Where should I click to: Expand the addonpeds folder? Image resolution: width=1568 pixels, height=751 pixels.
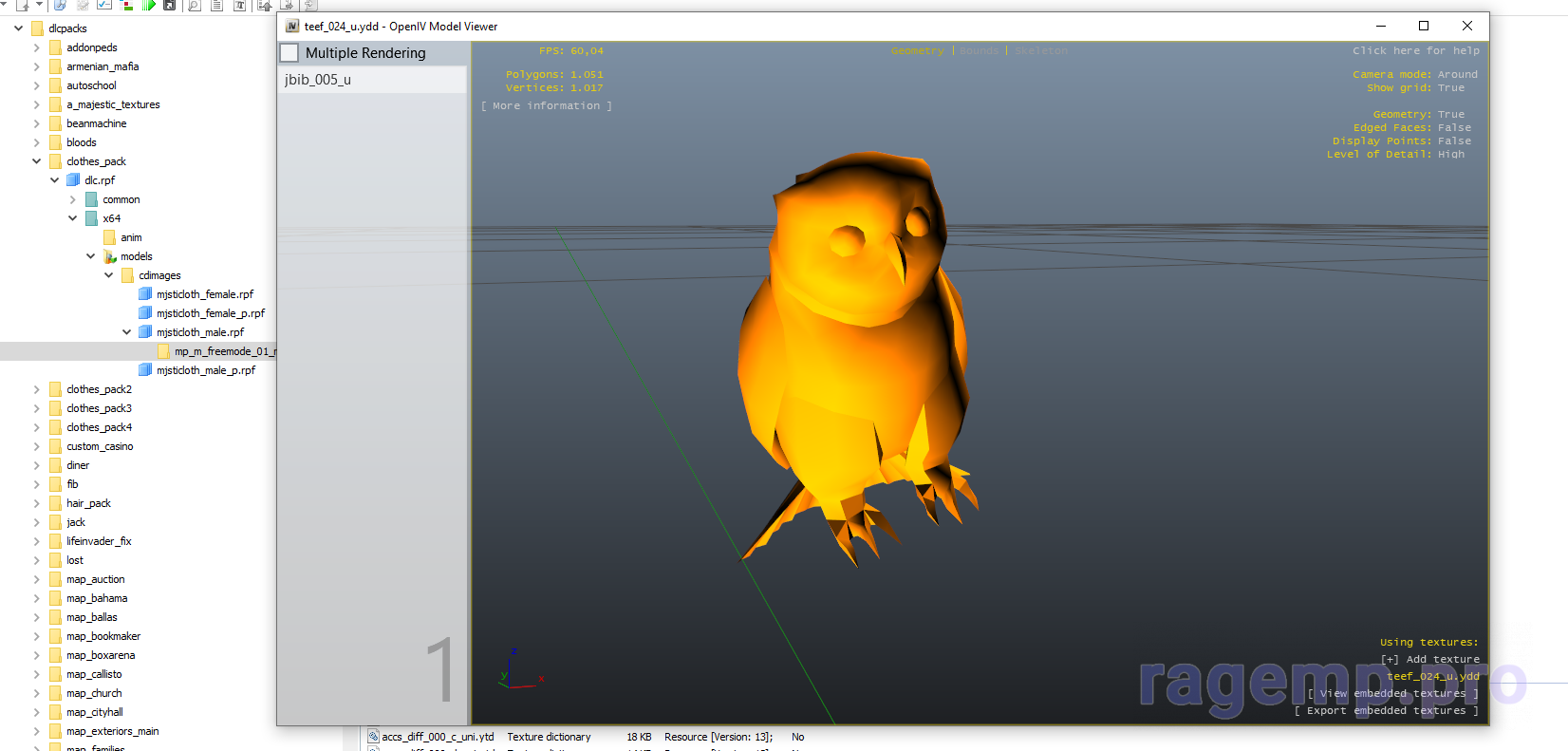pos(36,47)
